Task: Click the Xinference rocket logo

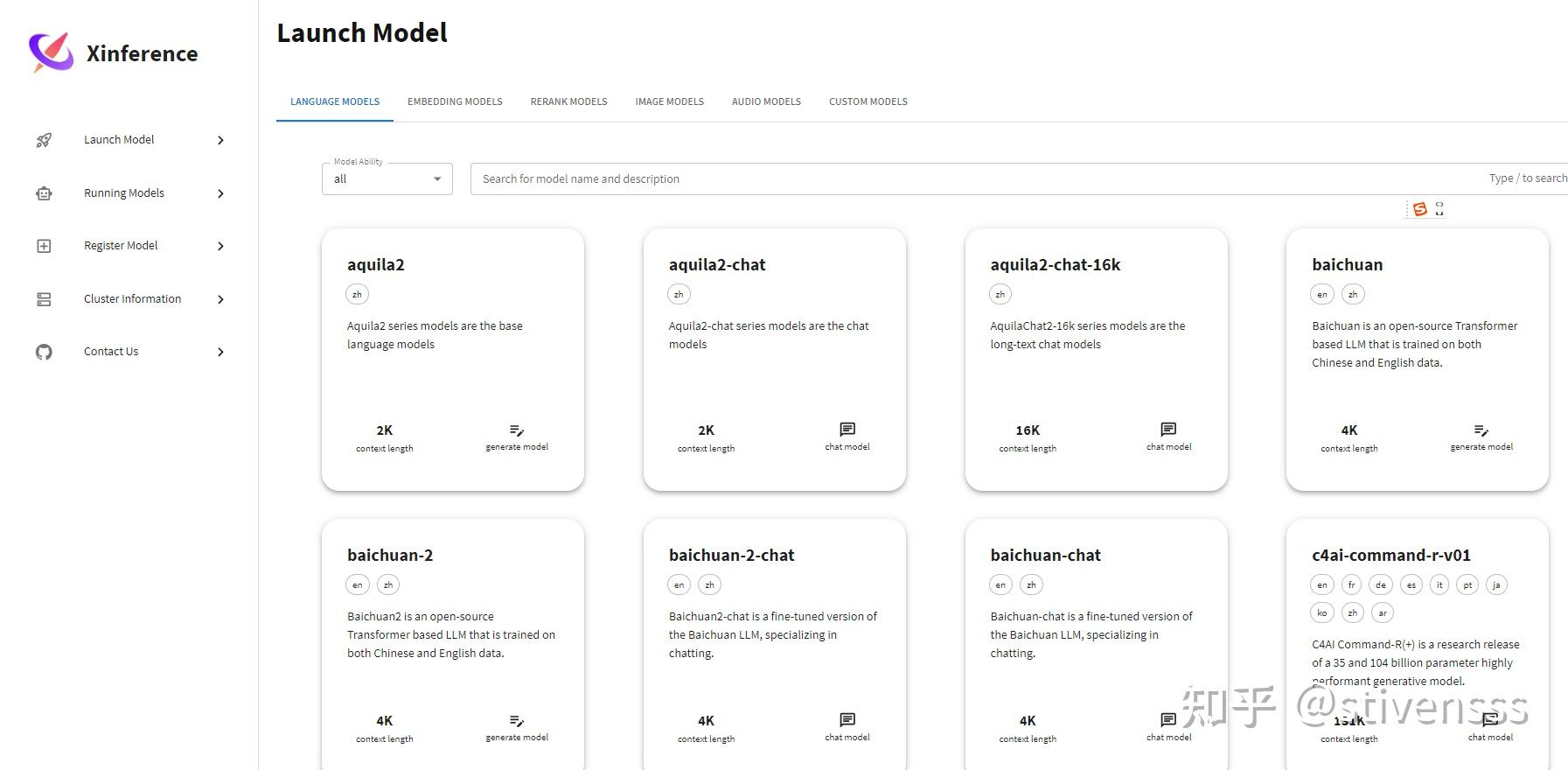Action: point(51,52)
